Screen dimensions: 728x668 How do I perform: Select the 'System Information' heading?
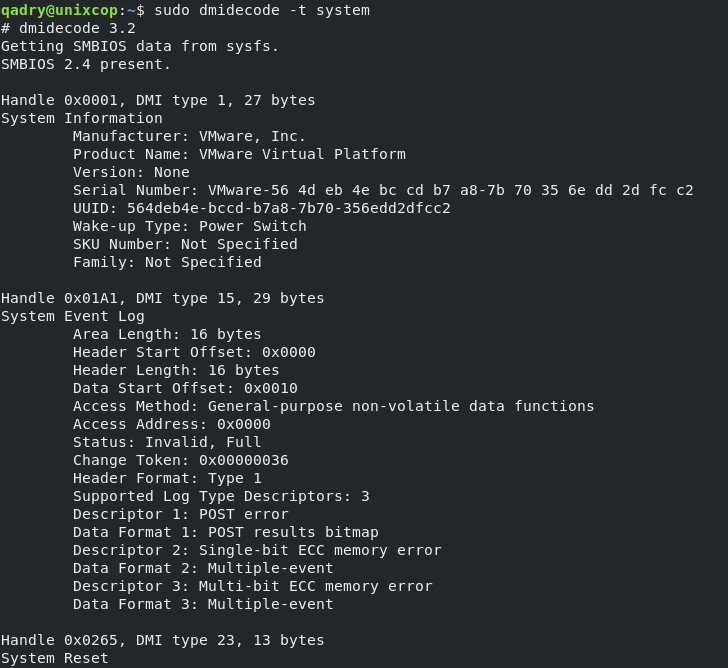pyautogui.click(x=82, y=118)
